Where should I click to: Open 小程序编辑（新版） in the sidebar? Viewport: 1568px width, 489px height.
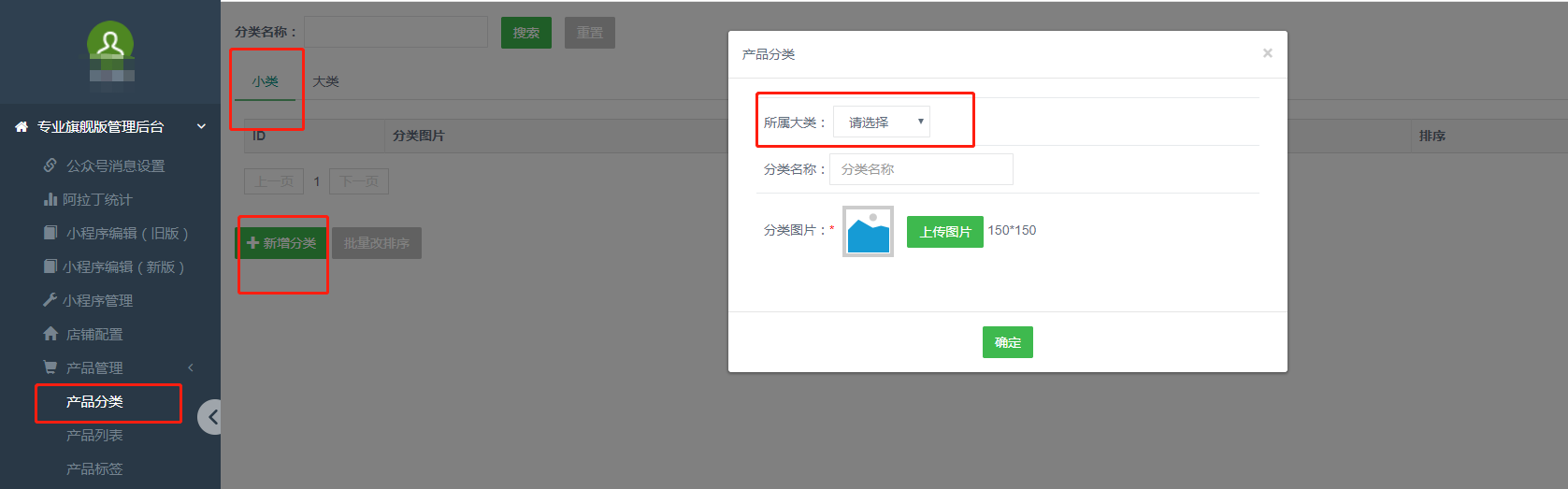[122, 267]
